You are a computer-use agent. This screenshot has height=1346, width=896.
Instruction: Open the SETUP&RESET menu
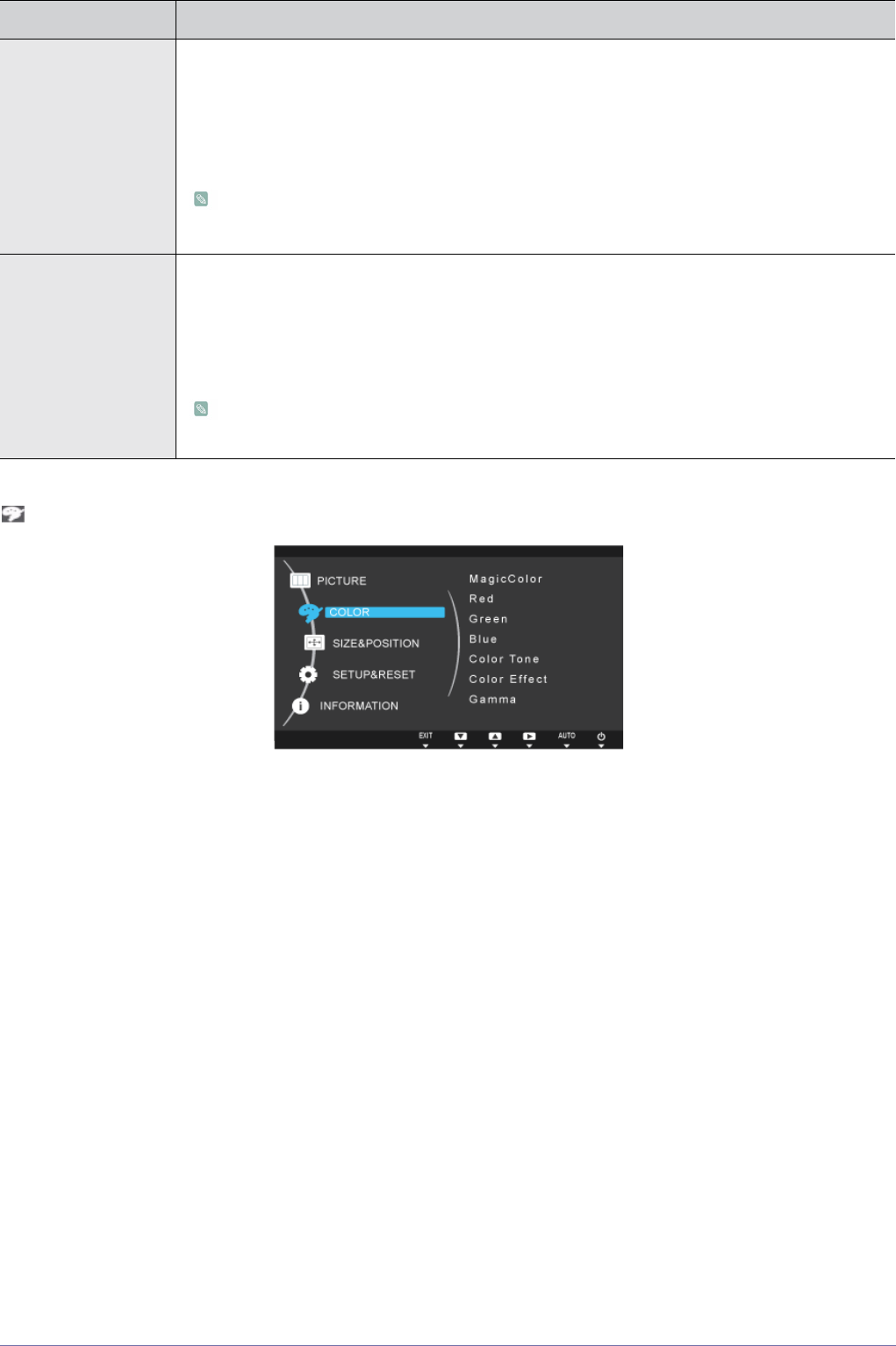374,674
